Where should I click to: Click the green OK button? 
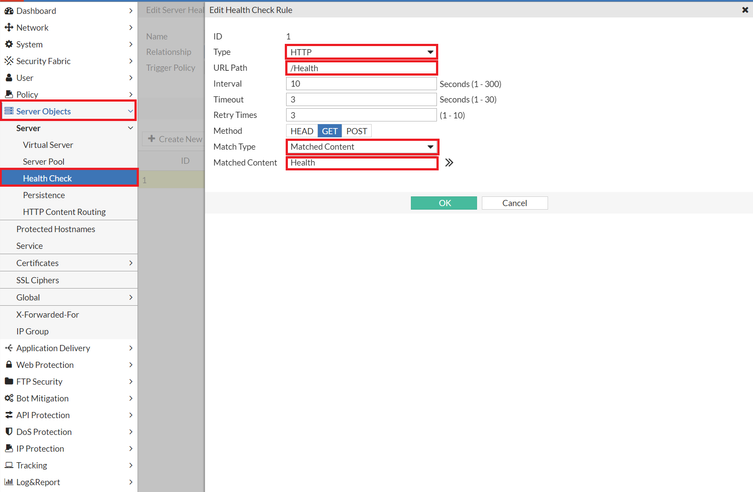pyautogui.click(x=444, y=203)
